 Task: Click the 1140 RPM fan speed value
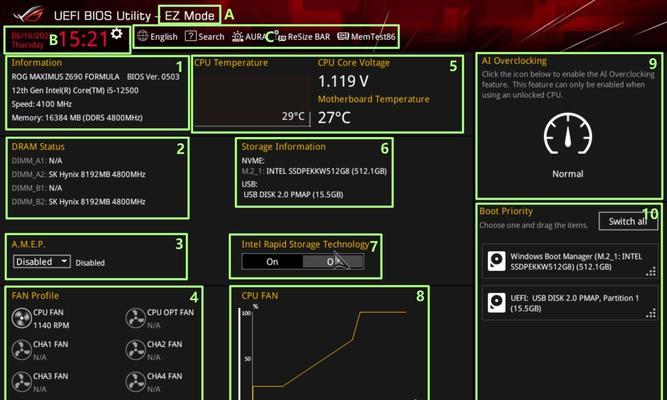click(51, 325)
